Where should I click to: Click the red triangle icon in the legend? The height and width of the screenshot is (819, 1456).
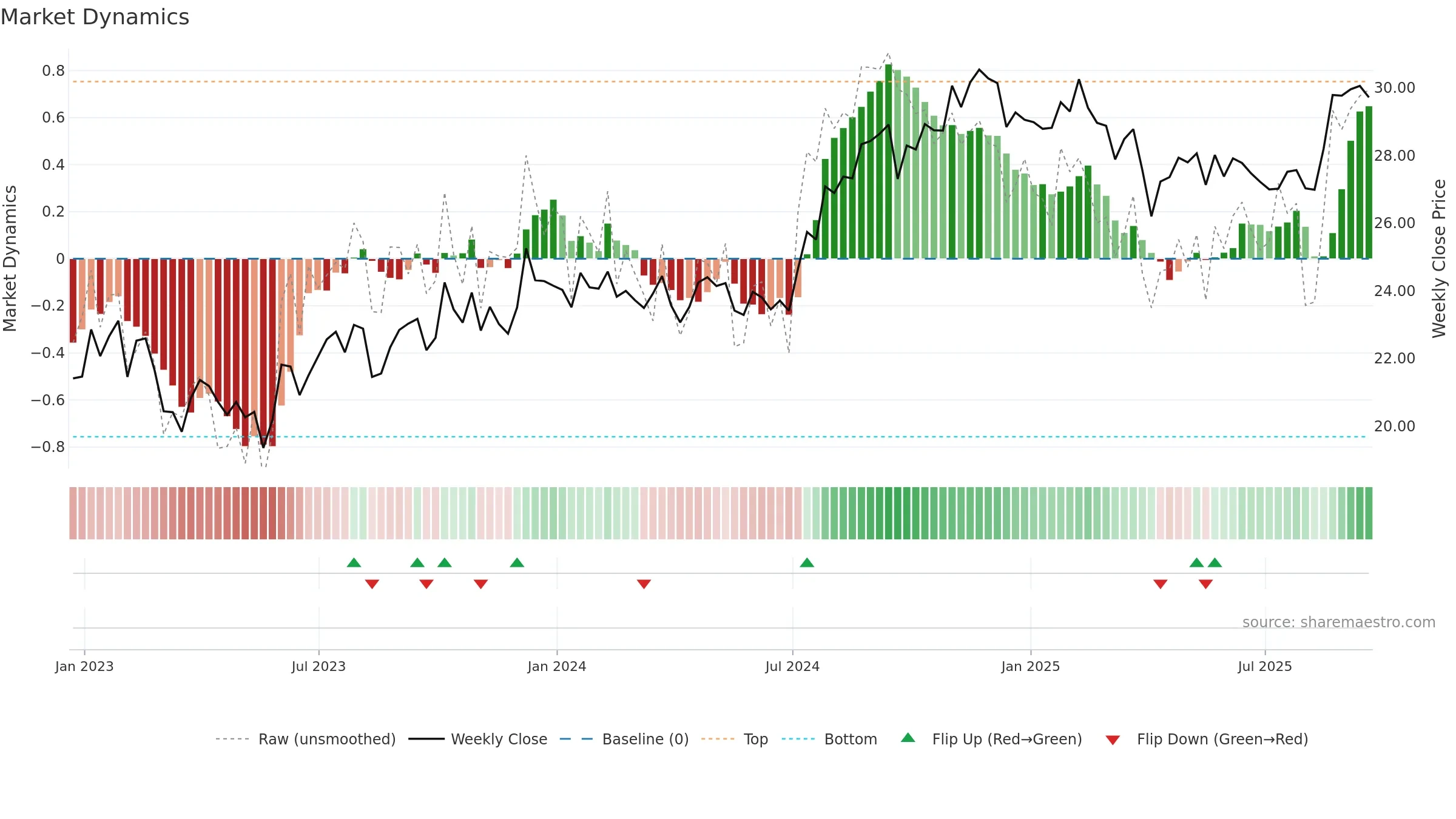[x=1113, y=740]
